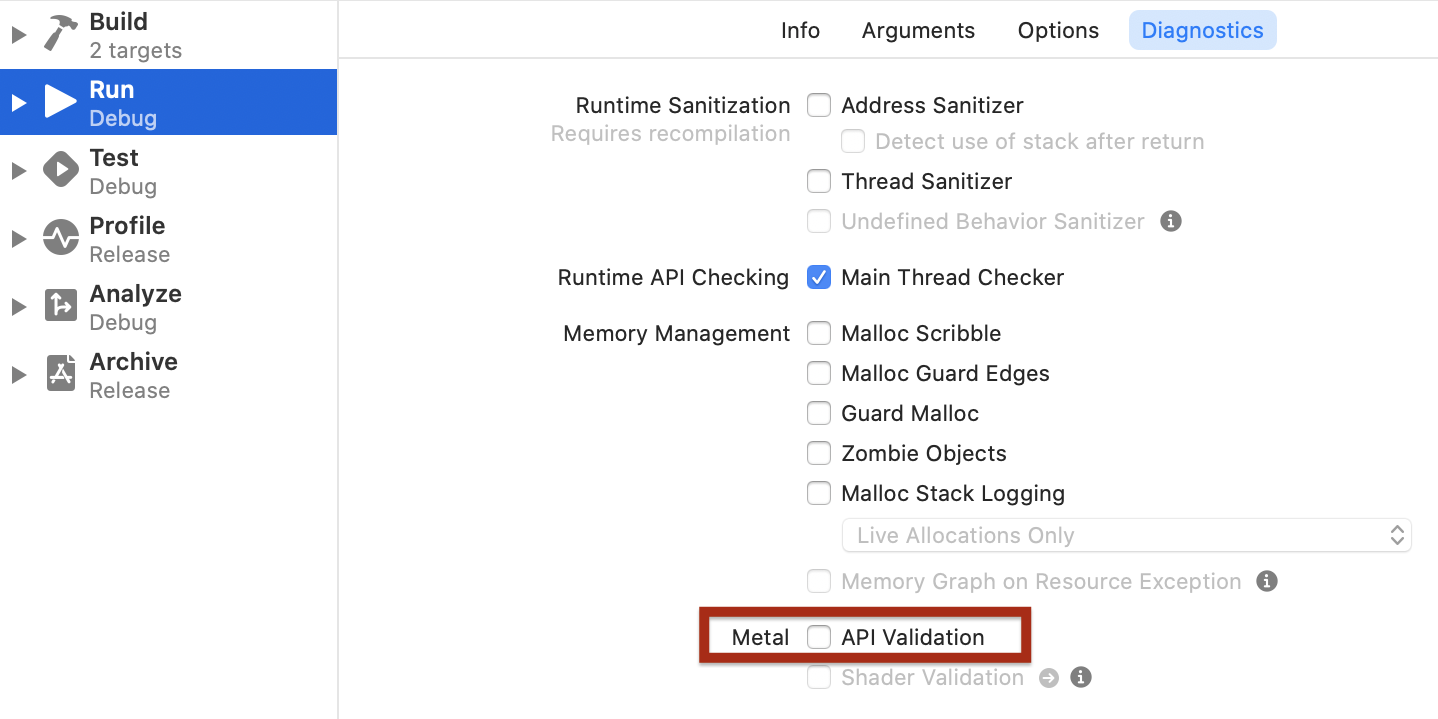Screen dimensions: 1438x719
Task: Click arrow icon next to Shader Validation
Action: point(1048,678)
